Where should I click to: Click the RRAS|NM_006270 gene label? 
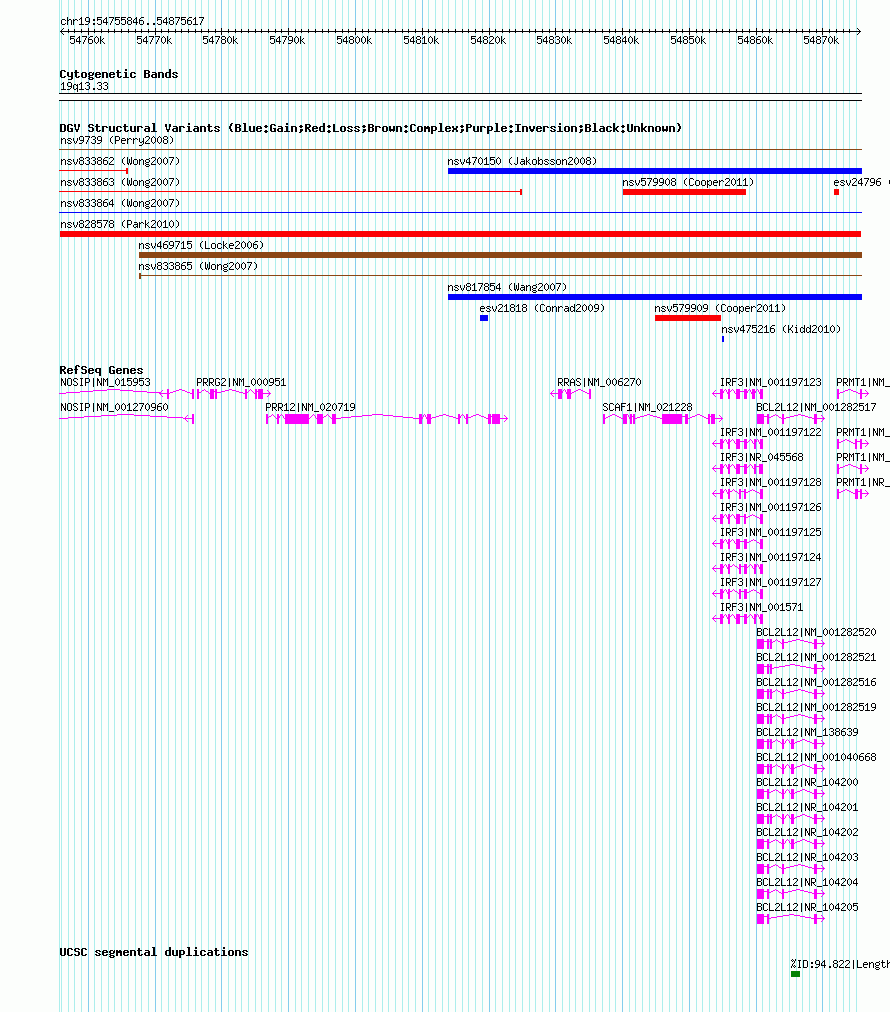(600, 382)
